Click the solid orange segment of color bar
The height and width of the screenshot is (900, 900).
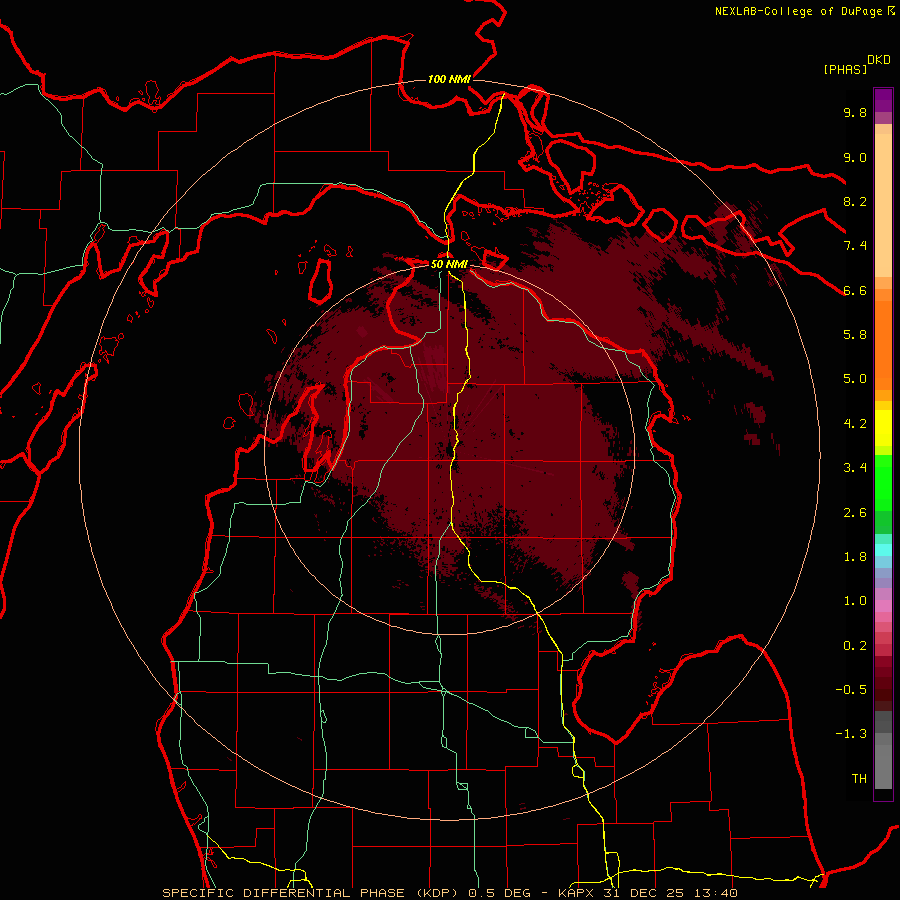[x=883, y=345]
